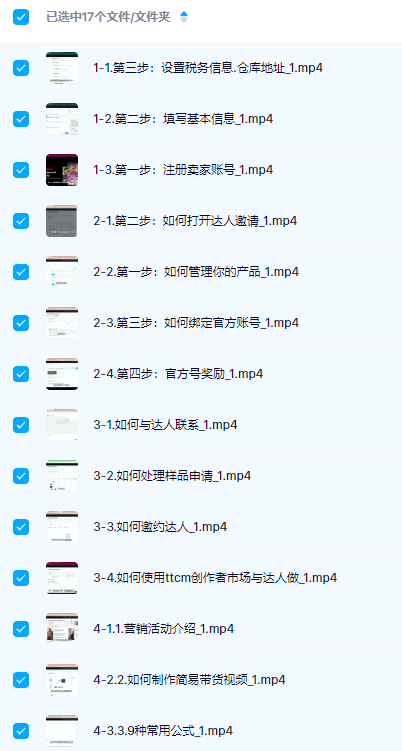The width and height of the screenshot is (402, 751).
Task: Deselect checkbox beside 3-3.如何邀约达人
Action: click(21, 527)
